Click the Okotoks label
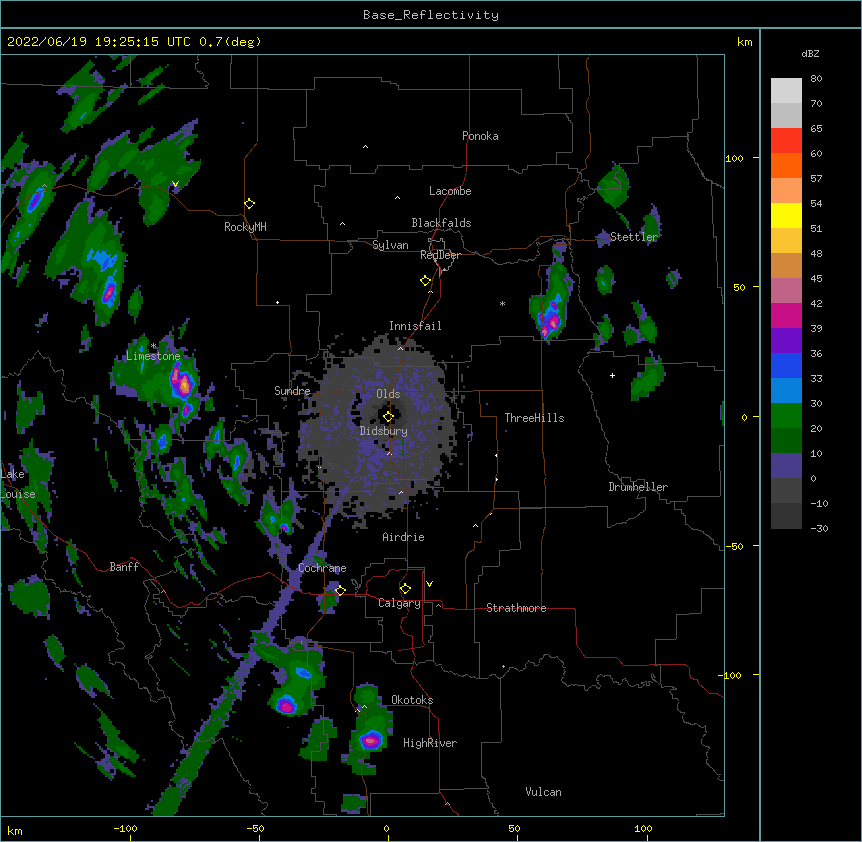 (412, 700)
